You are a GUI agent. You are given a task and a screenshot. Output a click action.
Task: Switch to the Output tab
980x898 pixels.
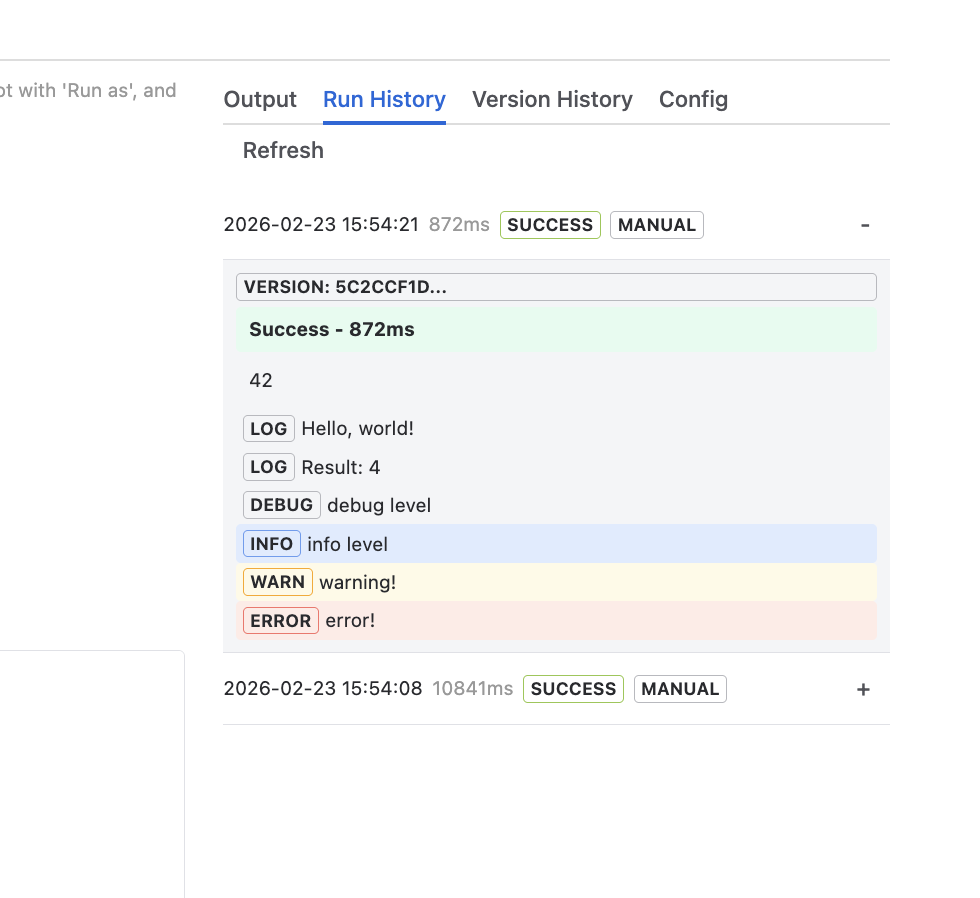(x=260, y=100)
